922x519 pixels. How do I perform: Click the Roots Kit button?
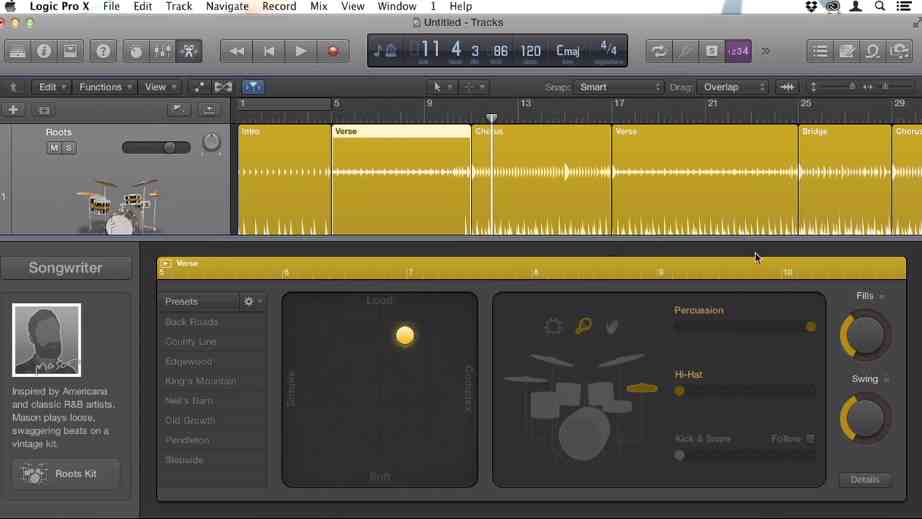click(66, 474)
